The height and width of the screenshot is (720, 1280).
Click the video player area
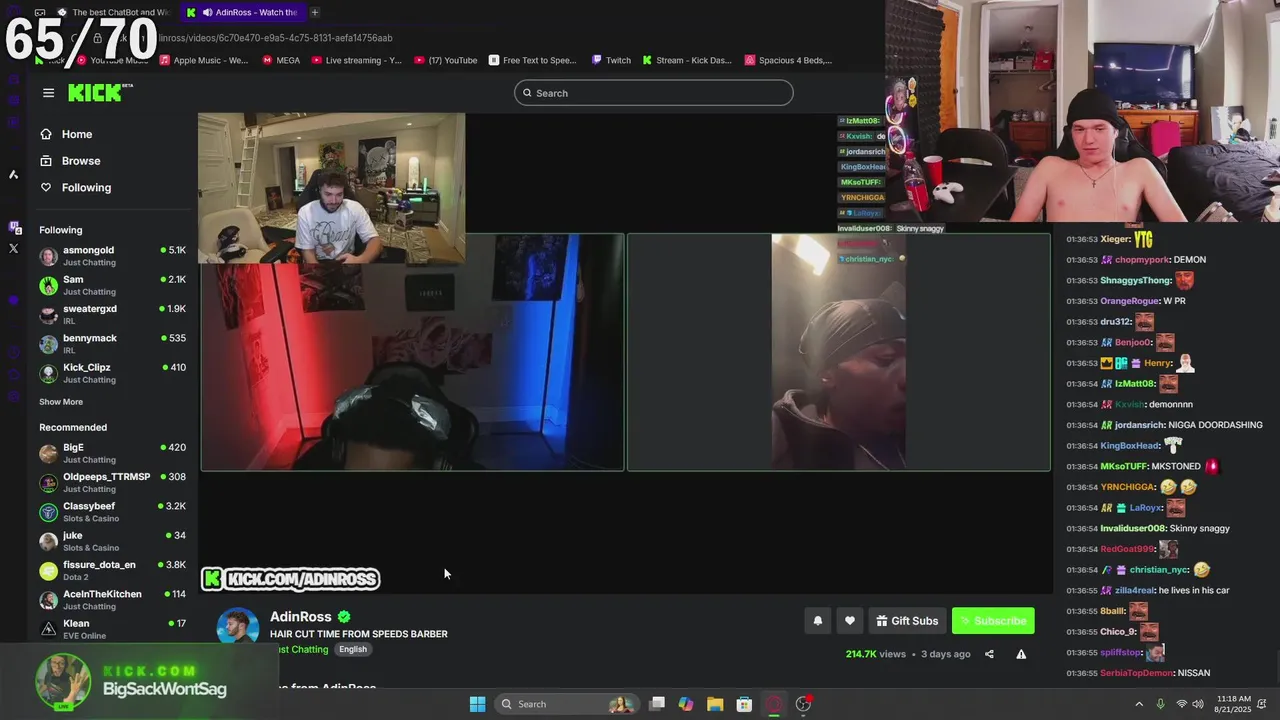coord(625,352)
